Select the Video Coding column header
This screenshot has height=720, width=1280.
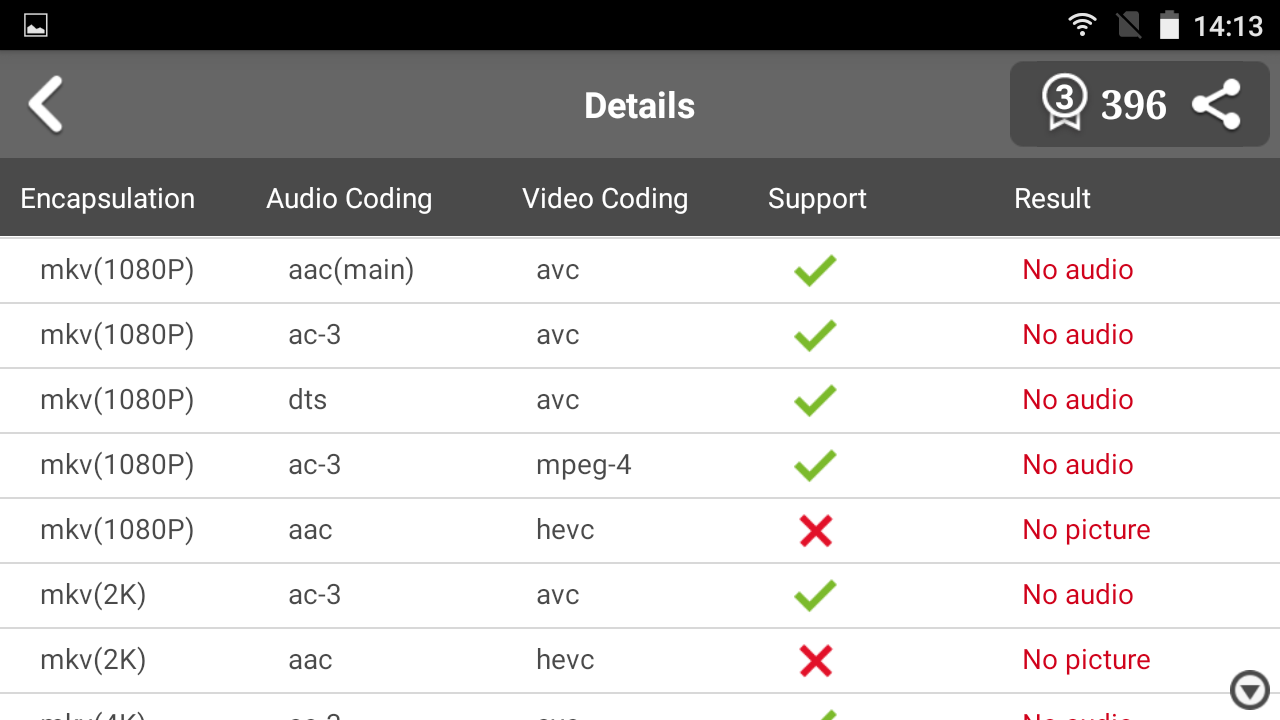point(605,198)
